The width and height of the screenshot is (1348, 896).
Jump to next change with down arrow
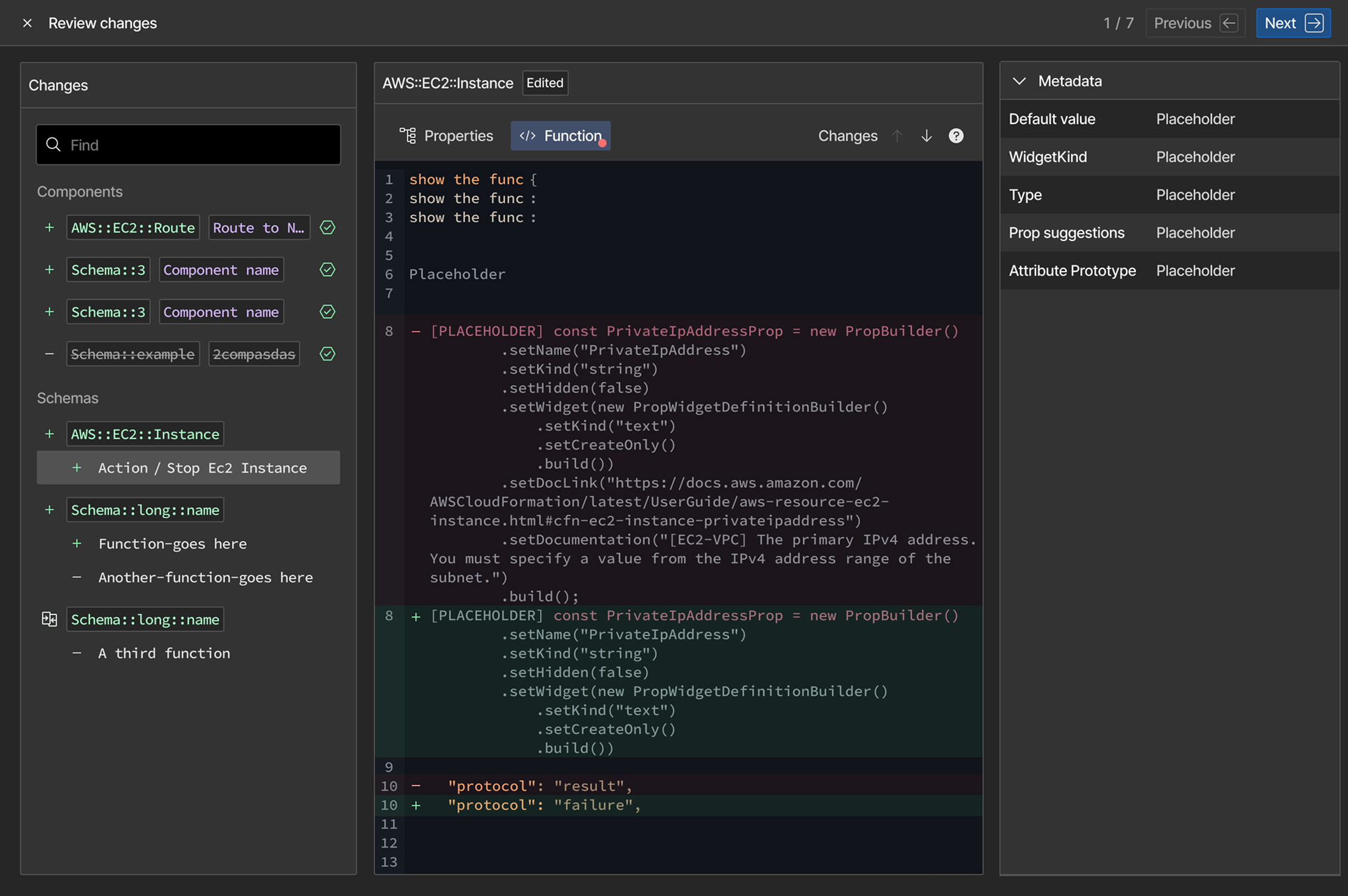coord(926,136)
